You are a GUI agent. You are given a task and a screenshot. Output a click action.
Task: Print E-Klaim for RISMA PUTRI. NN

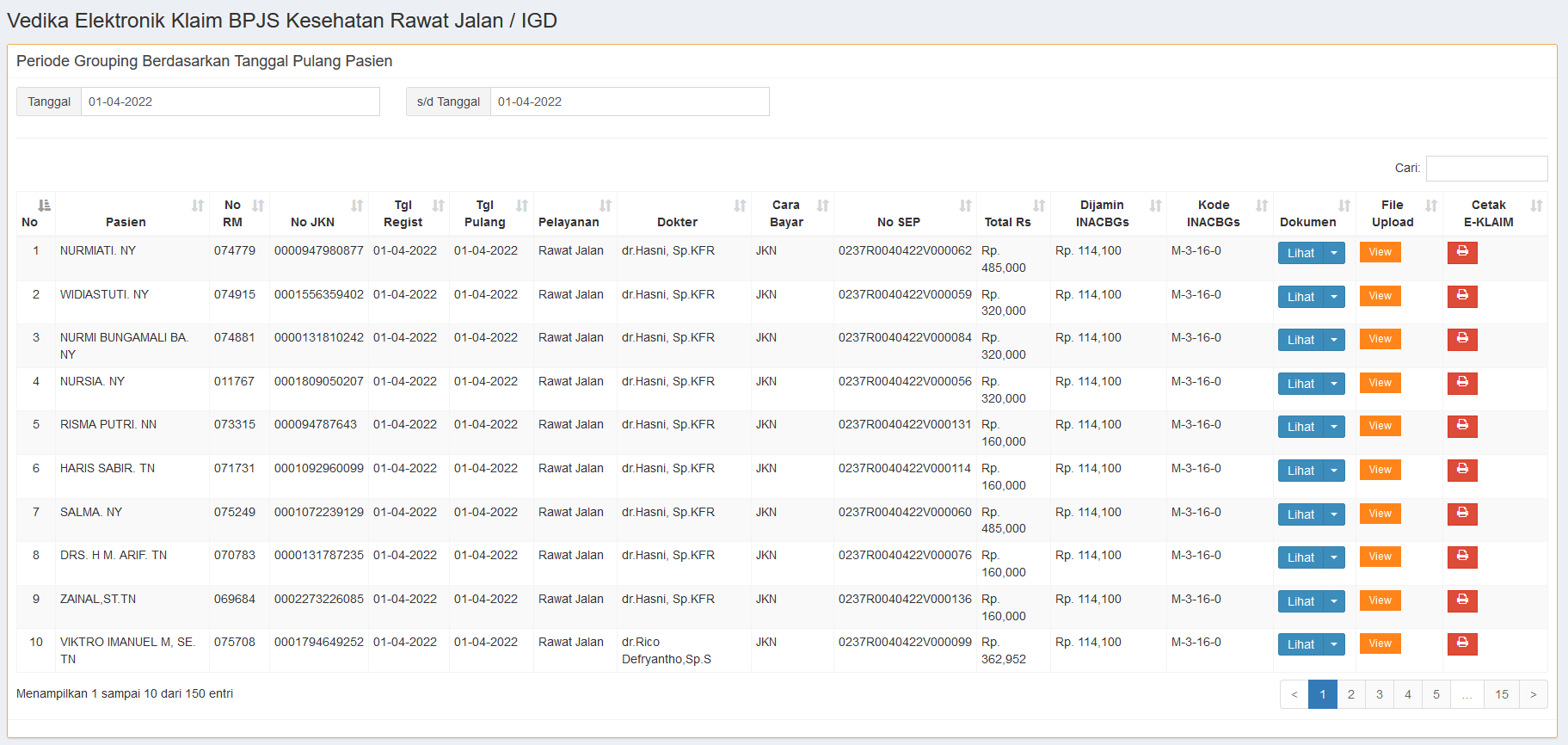1461,426
